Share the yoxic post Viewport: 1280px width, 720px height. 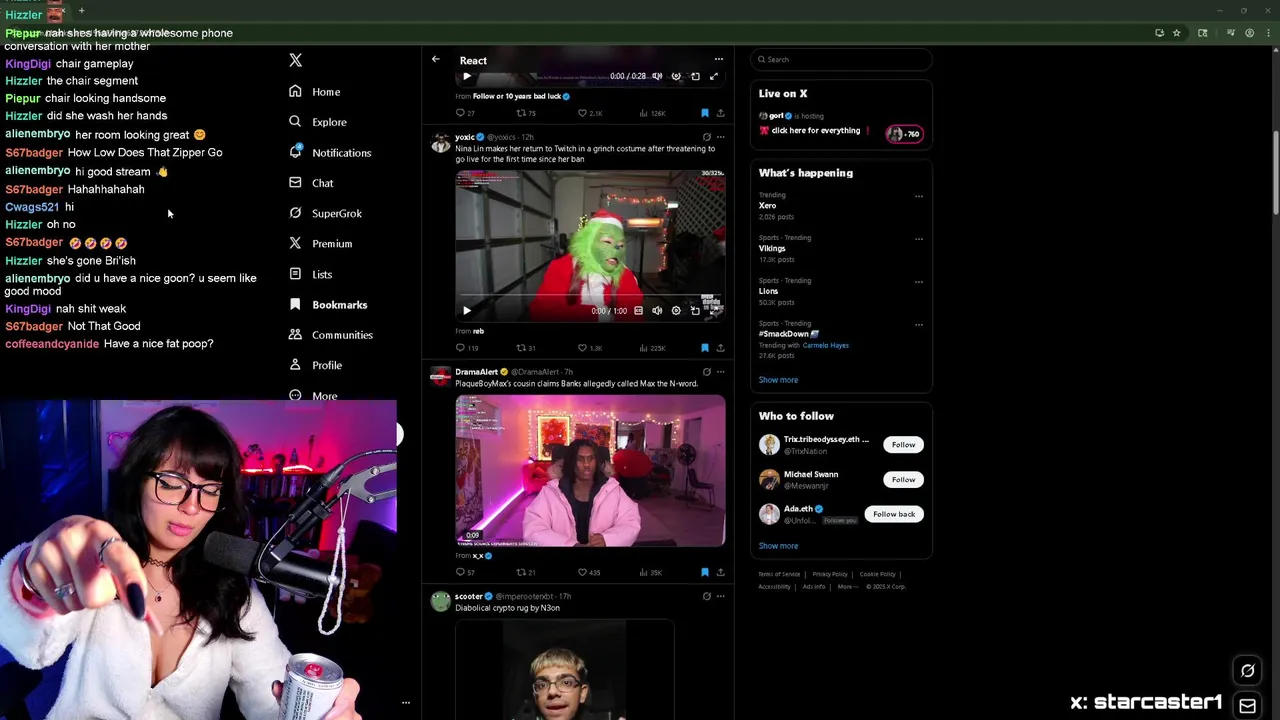[720, 348]
